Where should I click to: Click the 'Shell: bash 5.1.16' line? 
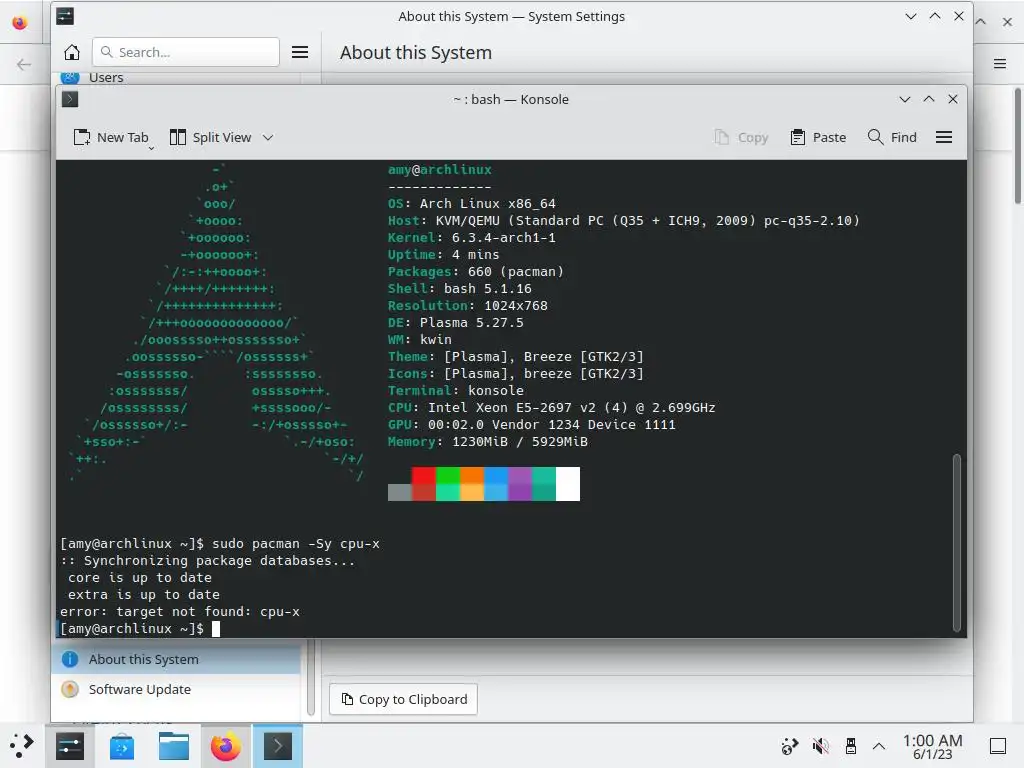coord(460,289)
